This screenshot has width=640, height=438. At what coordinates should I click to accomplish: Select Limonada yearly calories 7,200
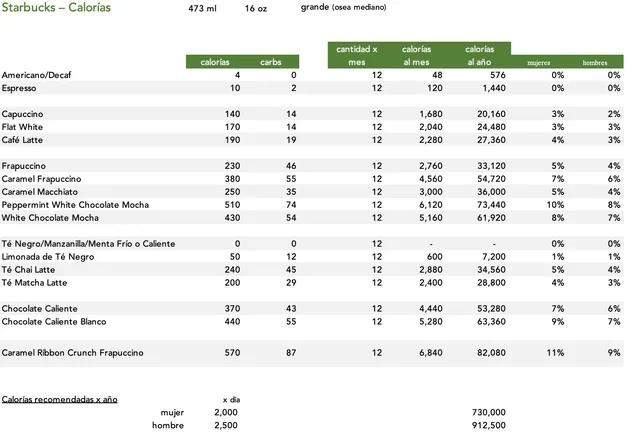pyautogui.click(x=494, y=257)
